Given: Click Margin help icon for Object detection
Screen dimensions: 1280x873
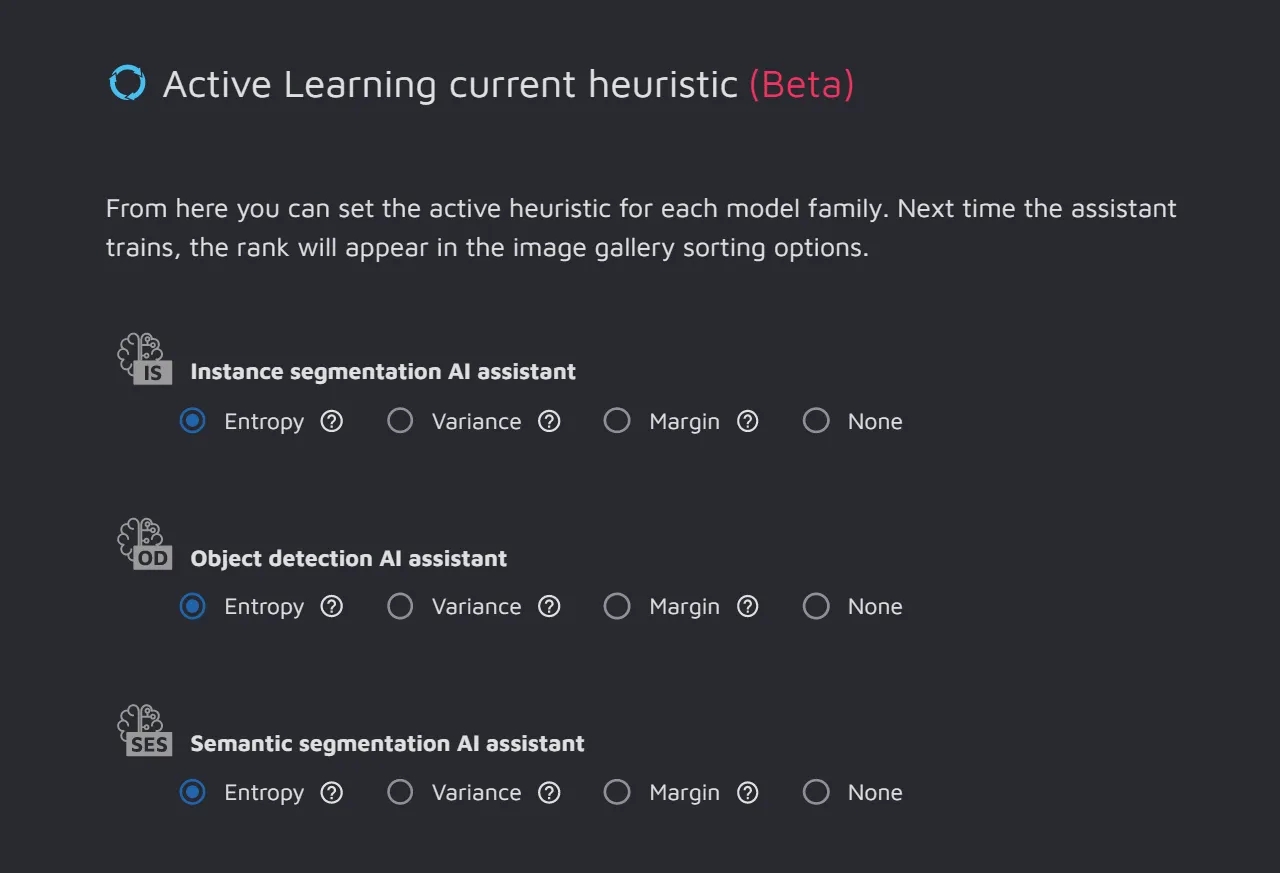Looking at the screenshot, I should pos(747,606).
